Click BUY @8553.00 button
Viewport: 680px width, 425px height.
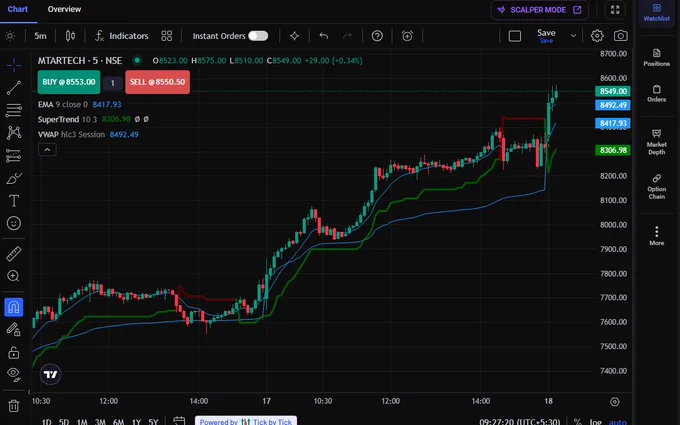coord(69,82)
